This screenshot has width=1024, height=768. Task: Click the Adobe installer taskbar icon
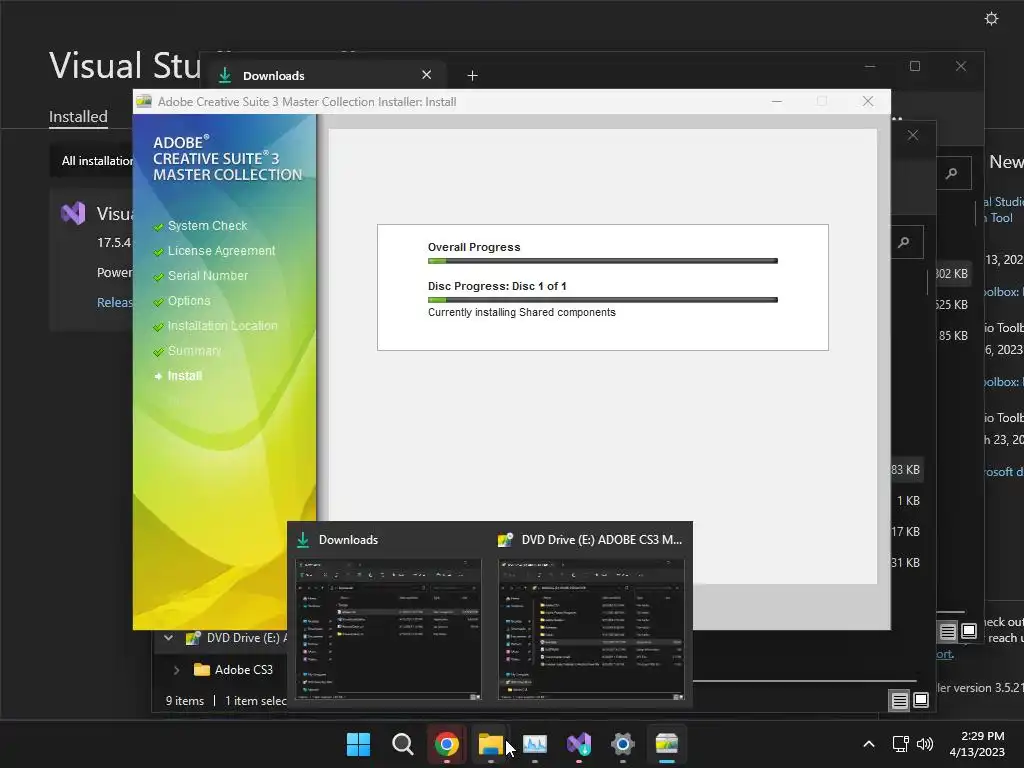[667, 744]
